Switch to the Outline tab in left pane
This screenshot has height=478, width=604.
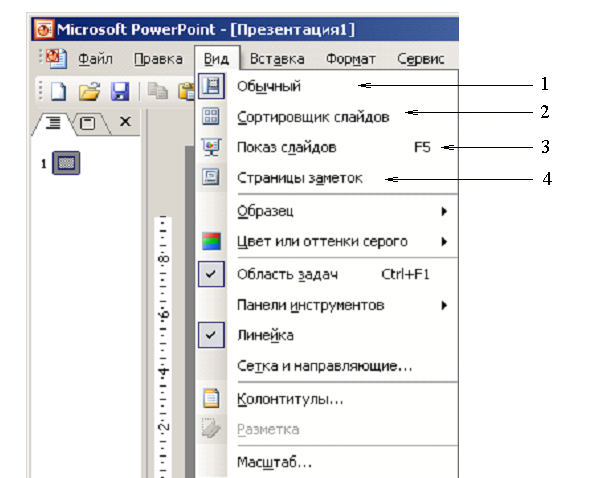pos(53,123)
